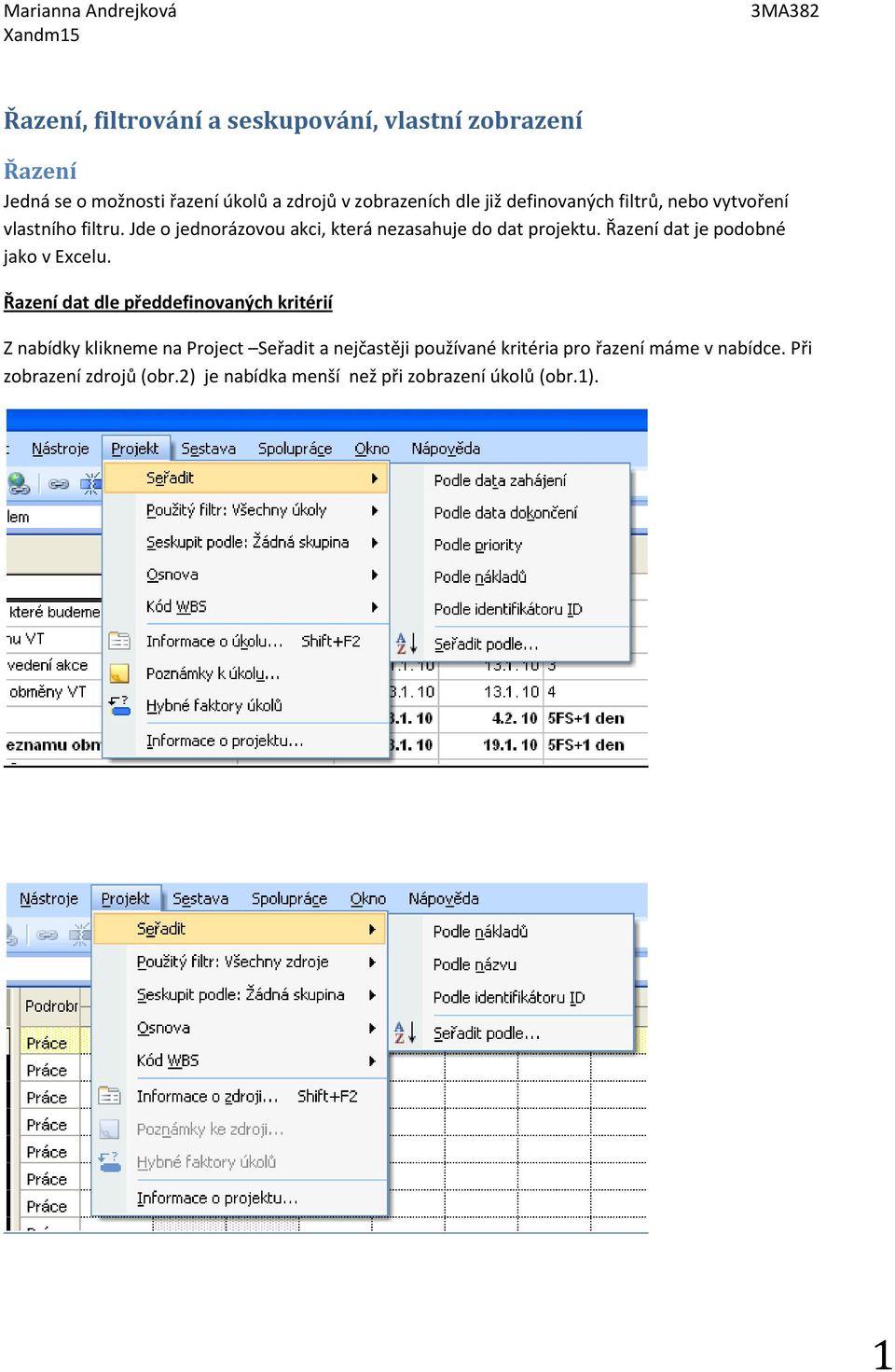Select 'Informace o projektu...' in second menu
The width and height of the screenshot is (895, 1372).
click(217, 1198)
